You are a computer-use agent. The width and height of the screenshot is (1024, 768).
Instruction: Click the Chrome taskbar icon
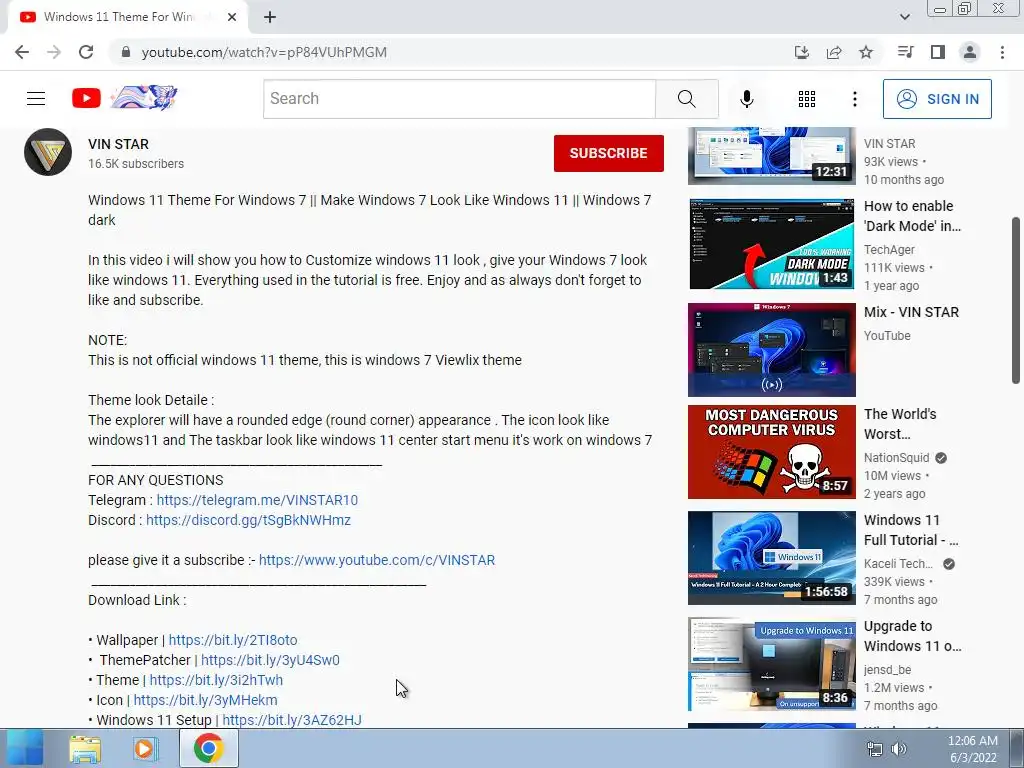208,748
